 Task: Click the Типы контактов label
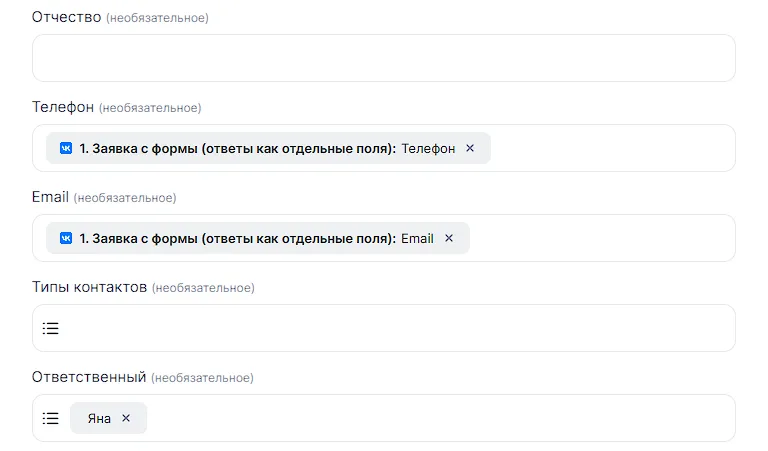[90, 287]
